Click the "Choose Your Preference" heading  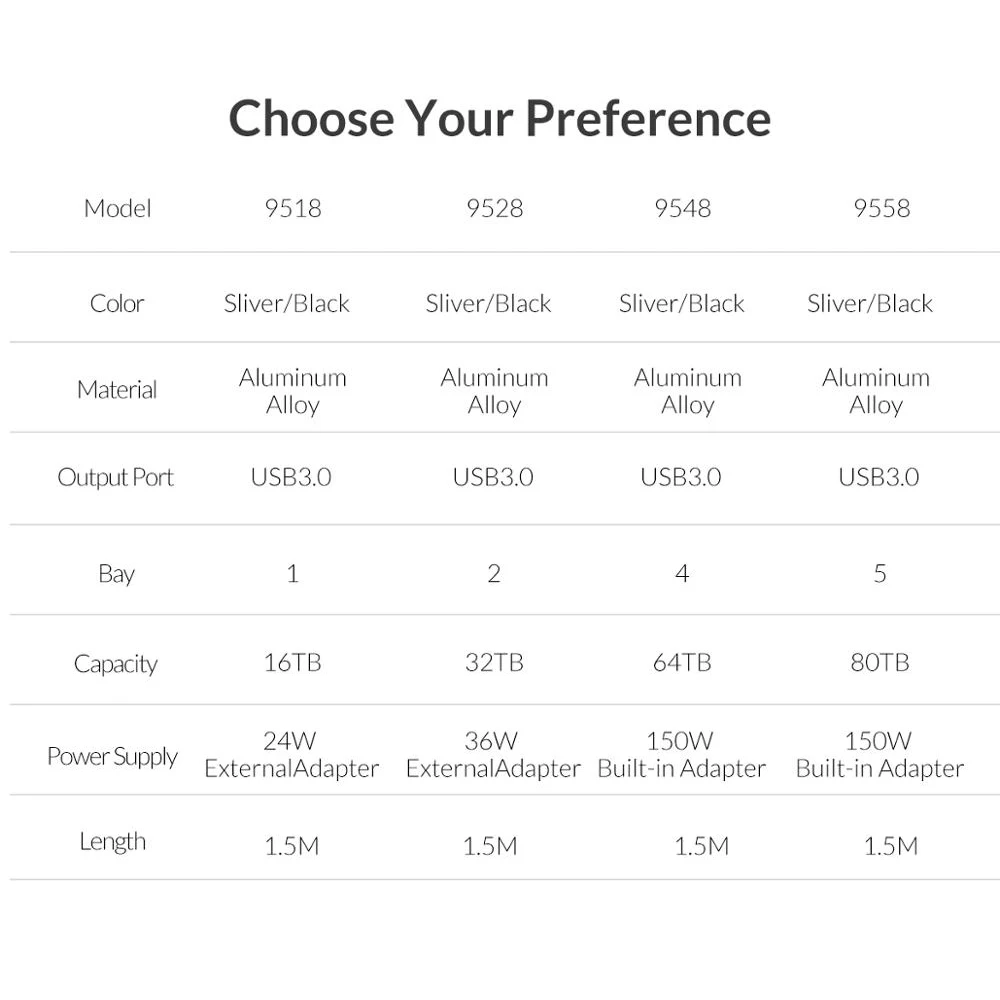(x=500, y=118)
